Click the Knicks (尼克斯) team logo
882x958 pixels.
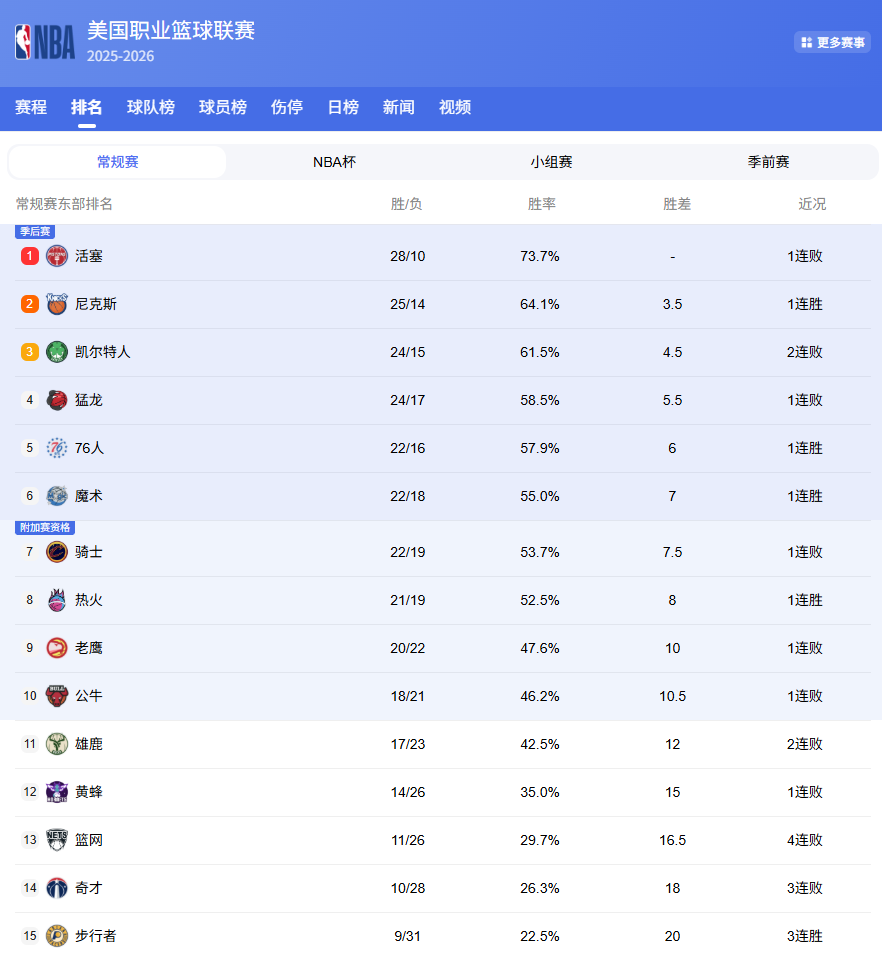57,304
